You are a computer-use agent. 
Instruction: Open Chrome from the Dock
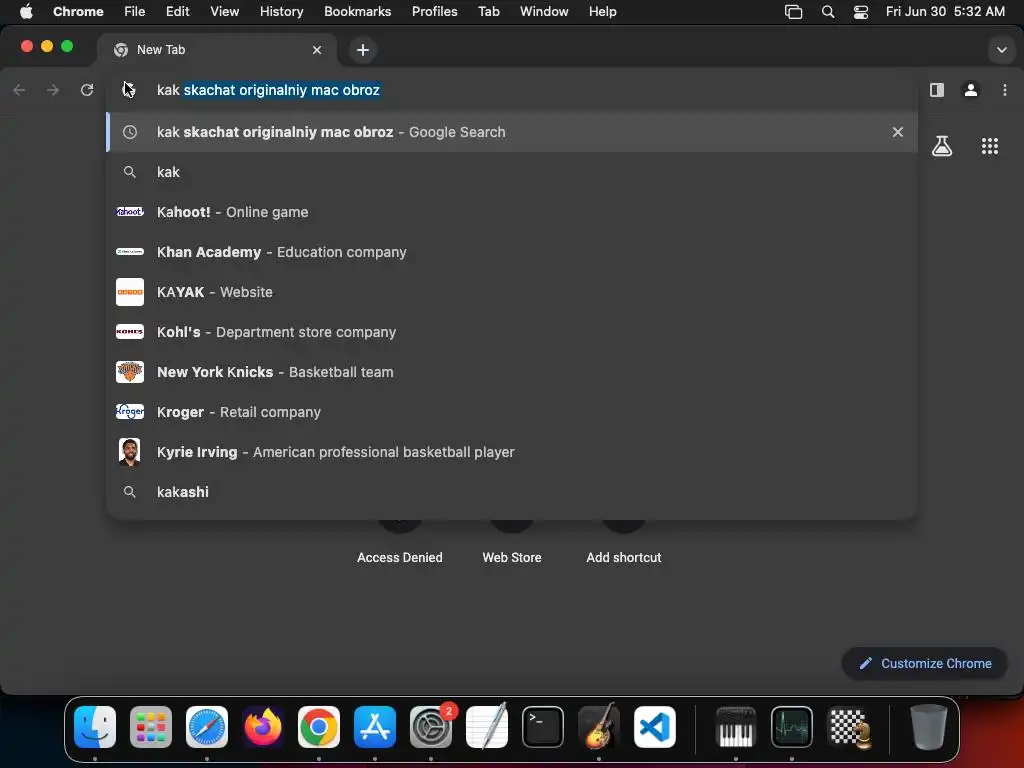coord(319,727)
